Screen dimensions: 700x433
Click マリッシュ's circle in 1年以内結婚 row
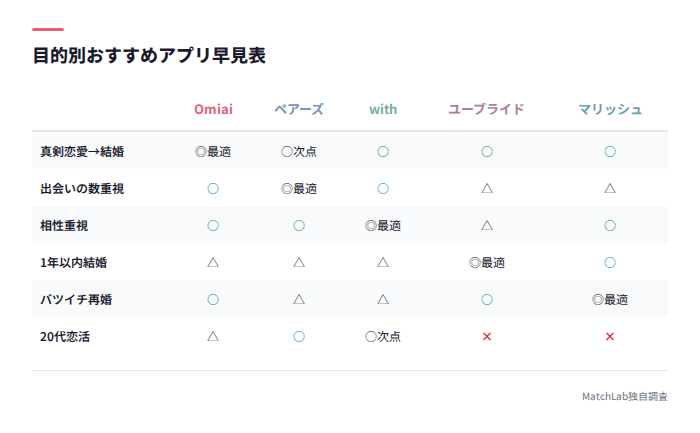610,263
